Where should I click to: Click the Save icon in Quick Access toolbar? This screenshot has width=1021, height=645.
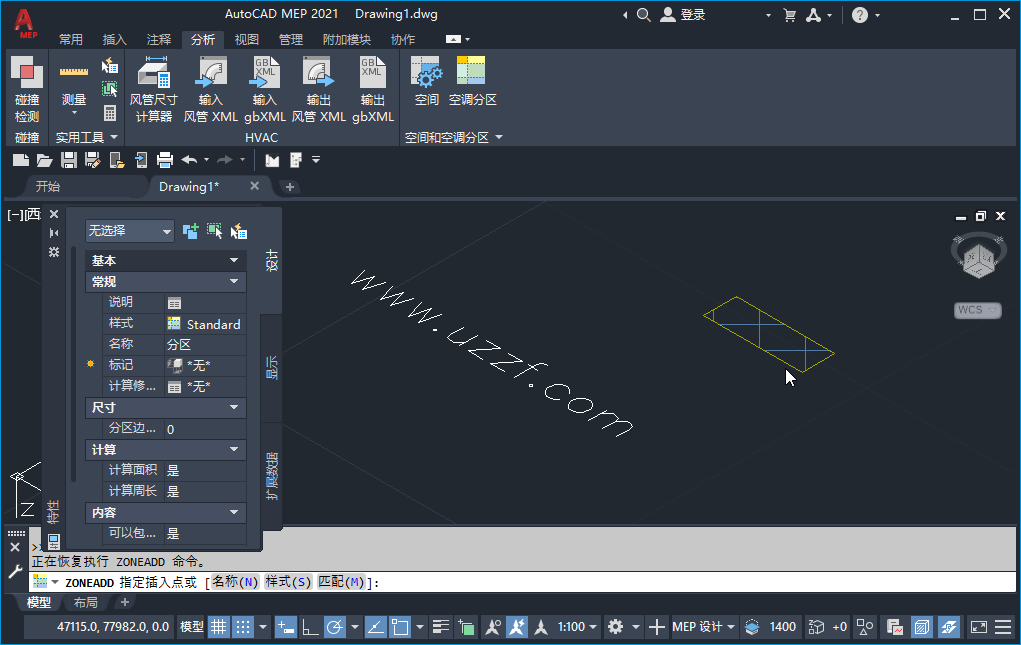pos(68,159)
